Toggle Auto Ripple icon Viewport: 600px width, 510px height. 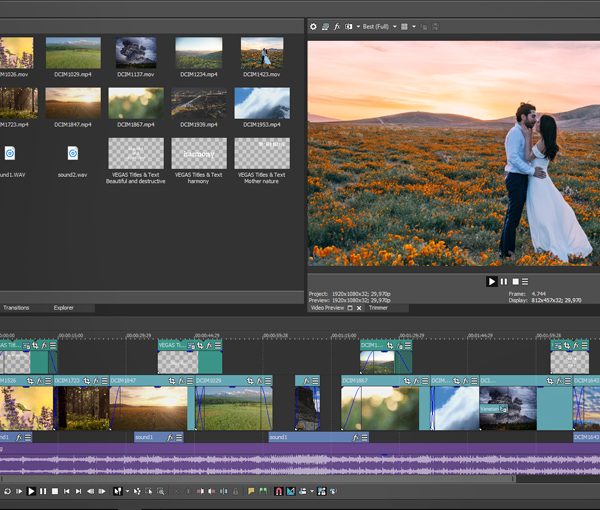point(303,491)
